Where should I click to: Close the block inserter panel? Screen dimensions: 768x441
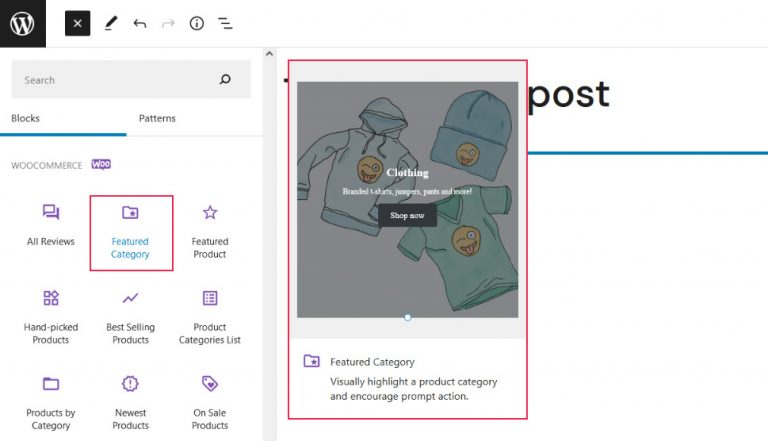tap(78, 23)
